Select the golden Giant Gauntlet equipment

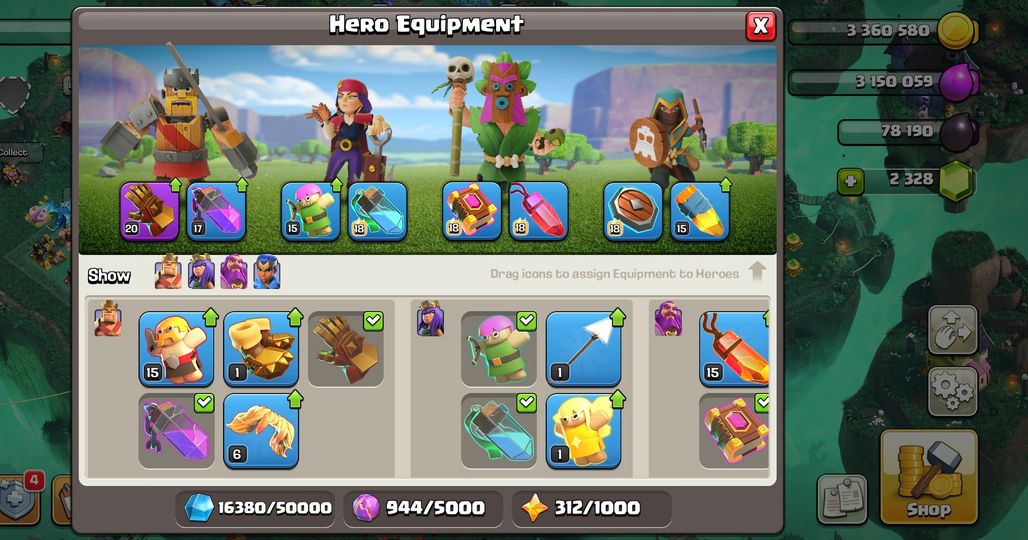(261, 349)
